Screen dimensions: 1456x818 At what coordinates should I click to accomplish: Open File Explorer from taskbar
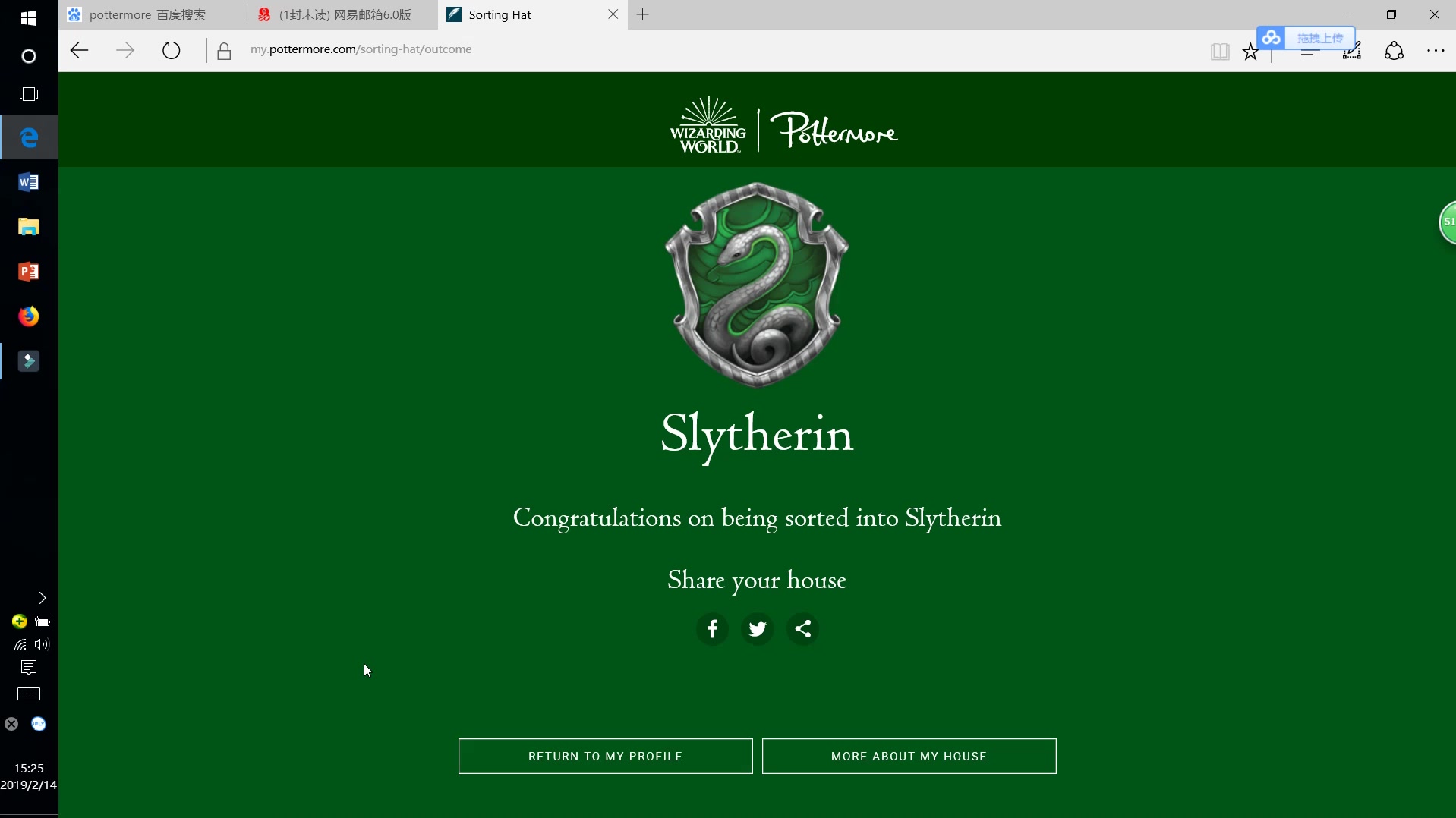point(29,227)
